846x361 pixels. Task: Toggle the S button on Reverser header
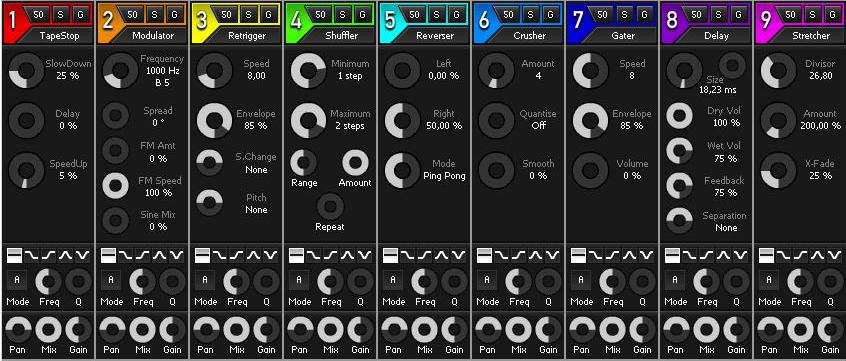click(x=436, y=15)
